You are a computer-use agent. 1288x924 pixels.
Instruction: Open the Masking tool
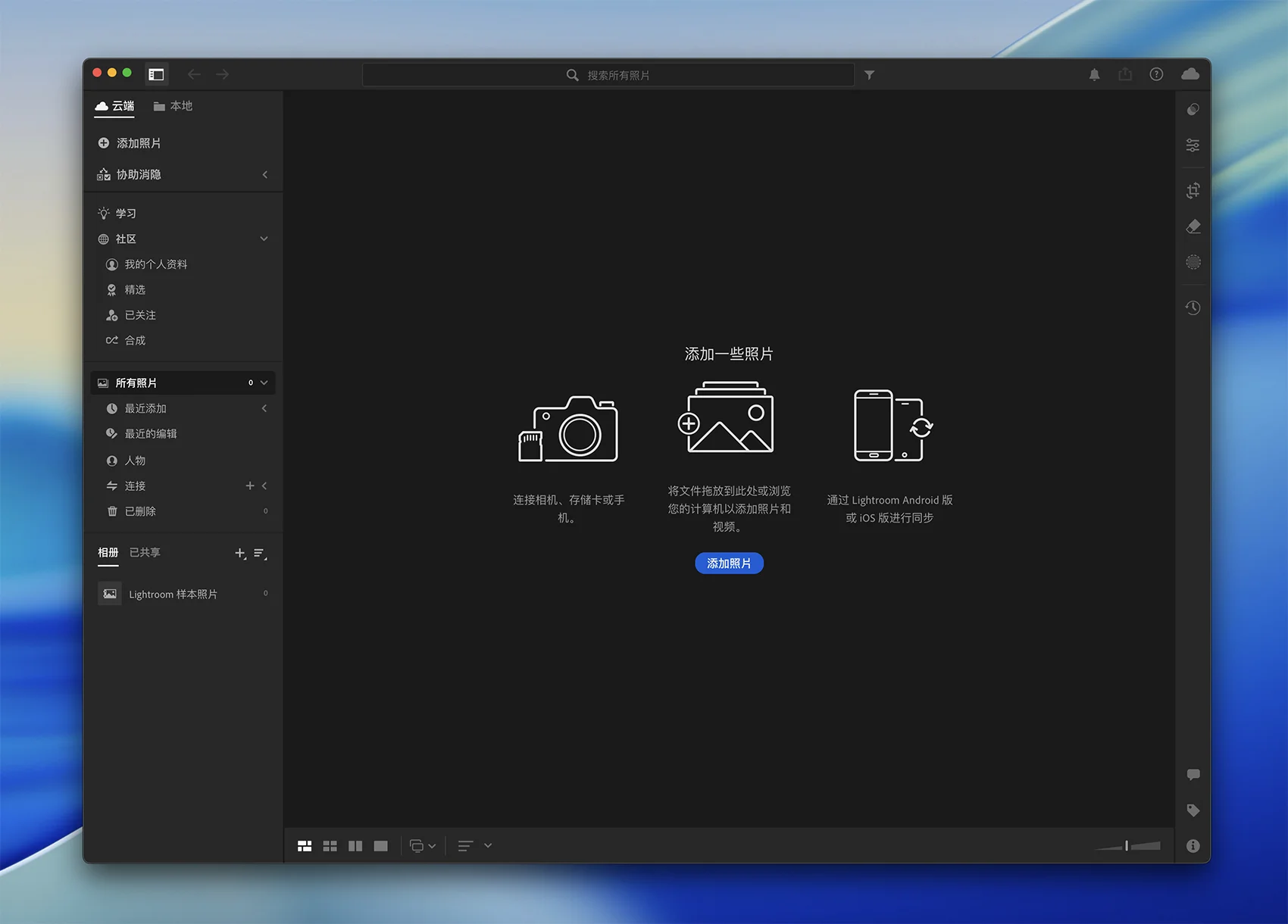[x=1193, y=262]
